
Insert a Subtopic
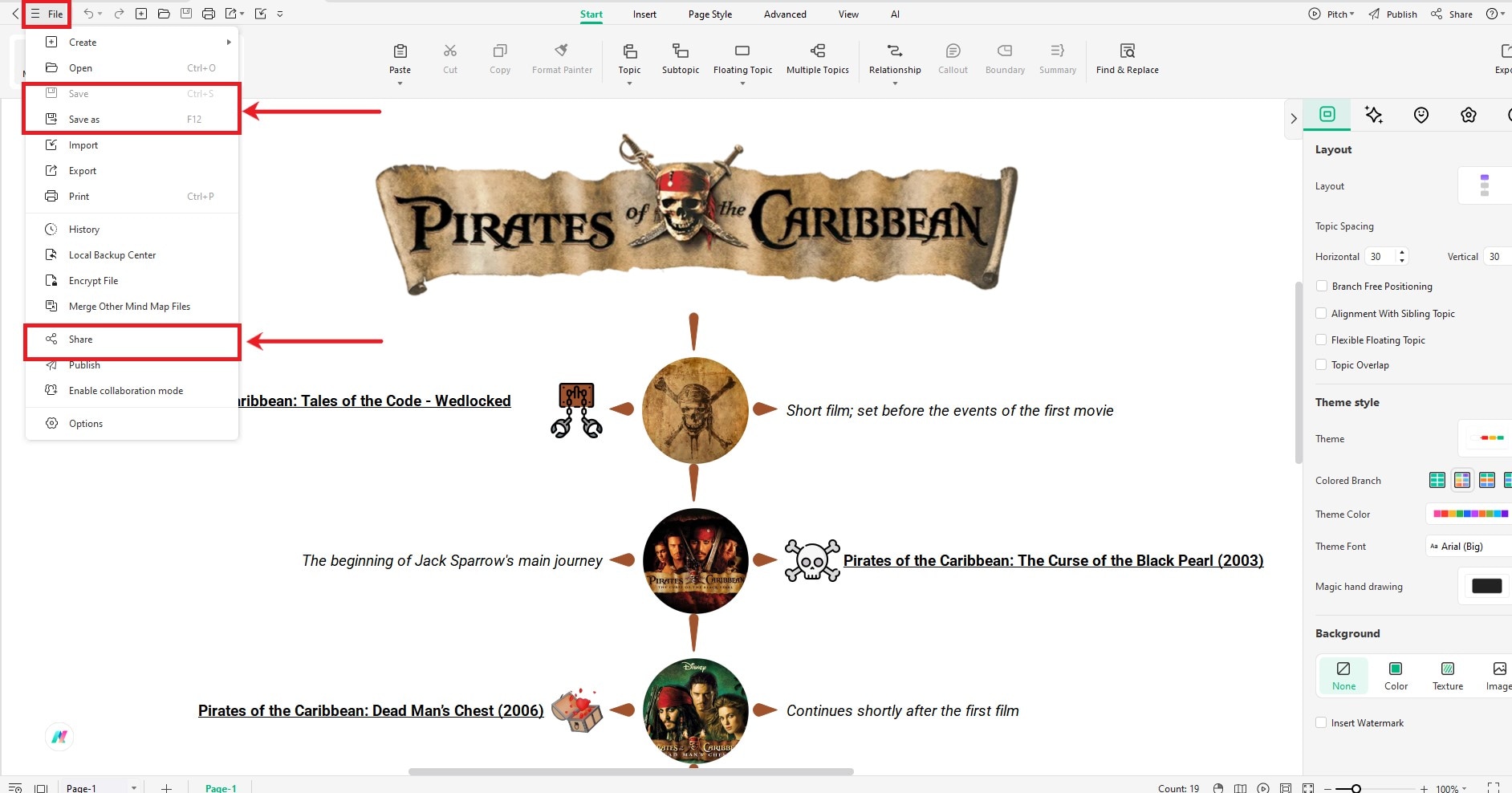coord(681,59)
